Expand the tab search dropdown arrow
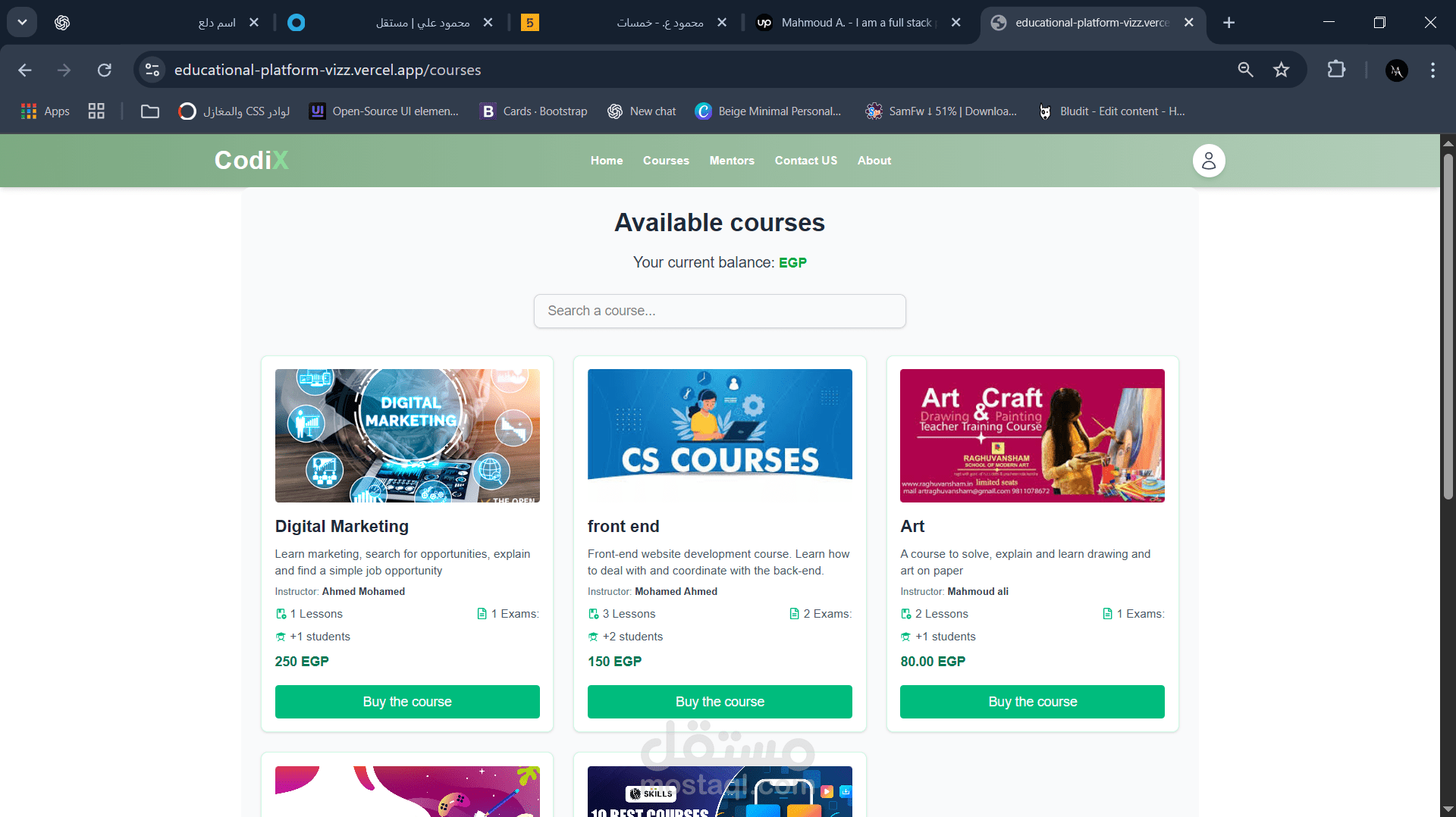The width and height of the screenshot is (1456, 817). click(x=22, y=22)
